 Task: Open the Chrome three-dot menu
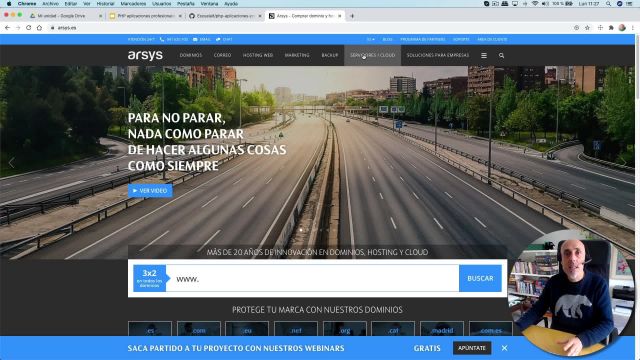point(633,28)
